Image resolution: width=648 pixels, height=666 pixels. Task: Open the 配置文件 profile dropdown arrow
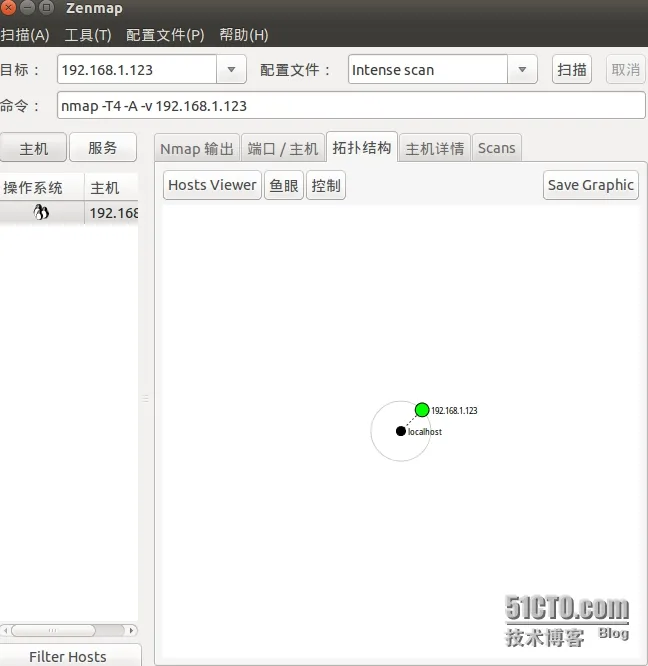pos(522,69)
